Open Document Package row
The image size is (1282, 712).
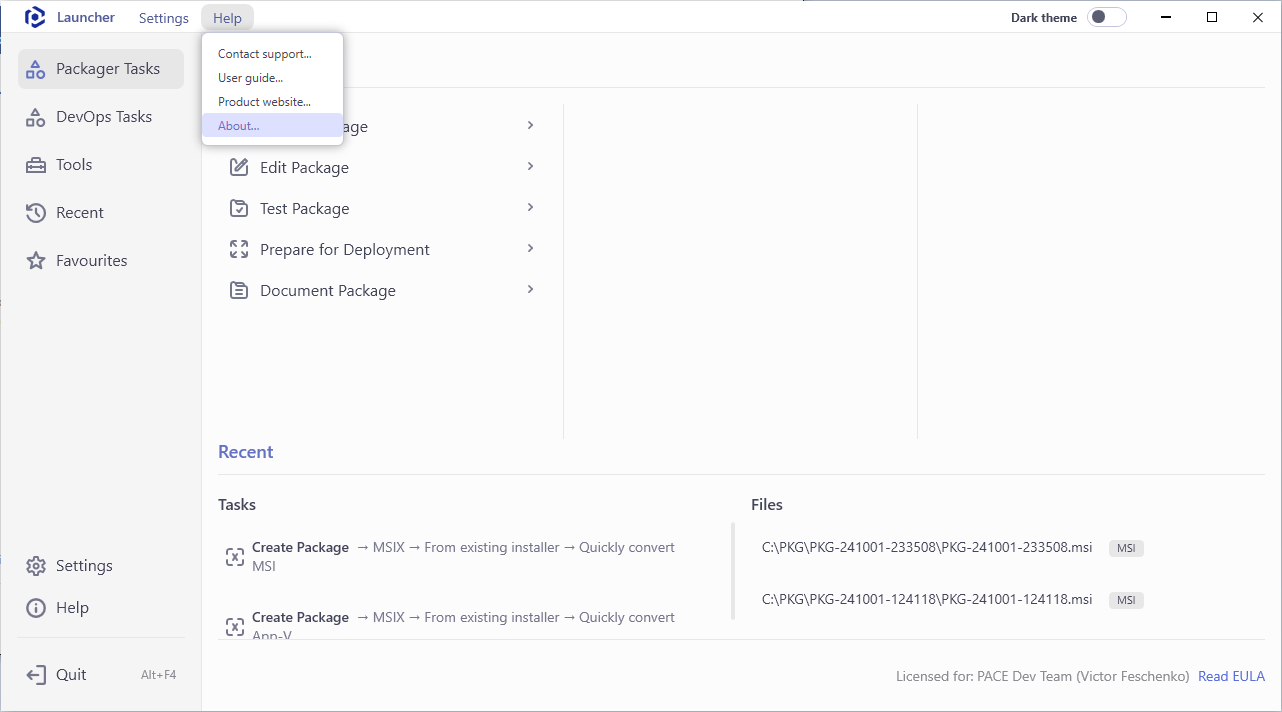coord(383,290)
